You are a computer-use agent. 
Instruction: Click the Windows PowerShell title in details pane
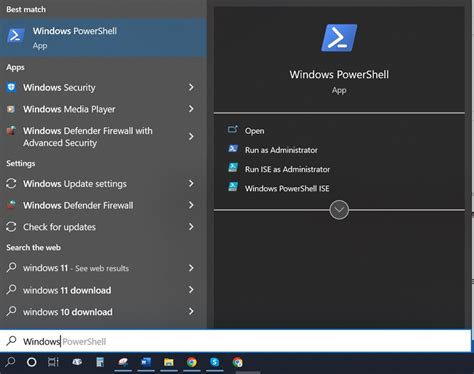[x=339, y=74]
